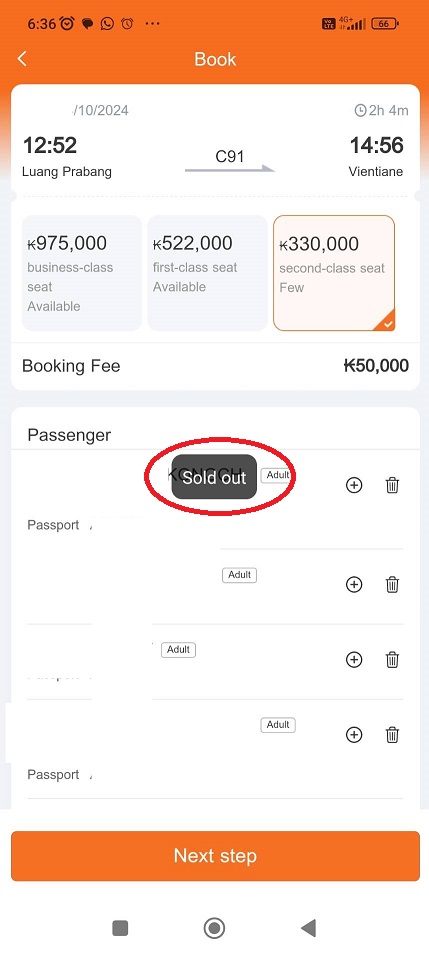Tap plus icon on fourth passenger row
429x954 pixels.
354,735
